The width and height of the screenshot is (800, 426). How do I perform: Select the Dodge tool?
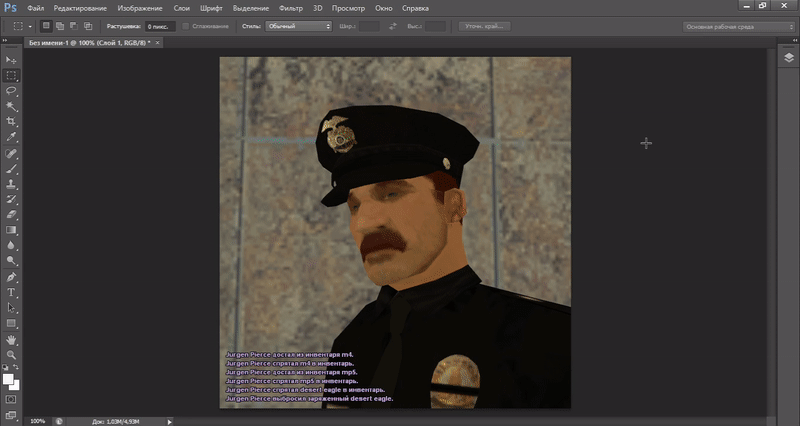pyautogui.click(x=11, y=261)
